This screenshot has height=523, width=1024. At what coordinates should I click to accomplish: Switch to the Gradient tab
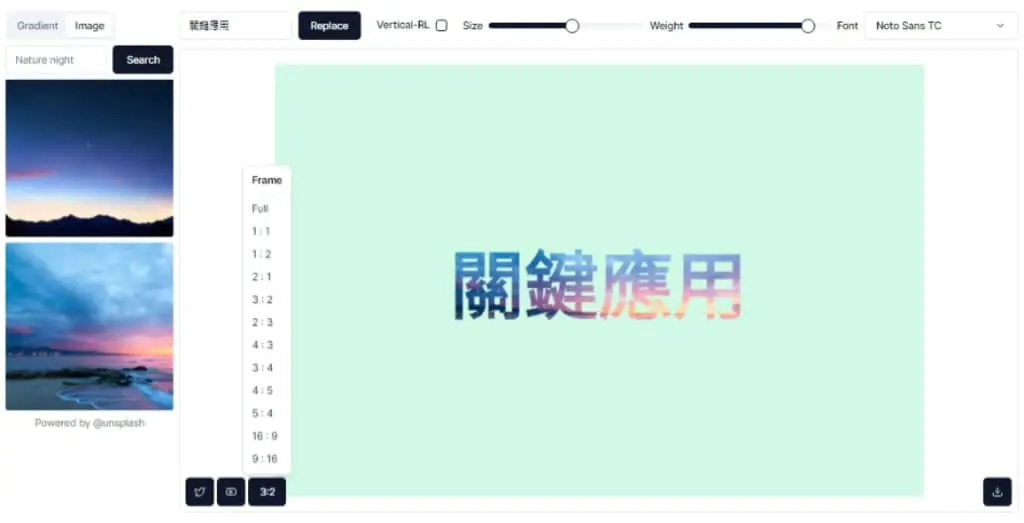(x=37, y=26)
